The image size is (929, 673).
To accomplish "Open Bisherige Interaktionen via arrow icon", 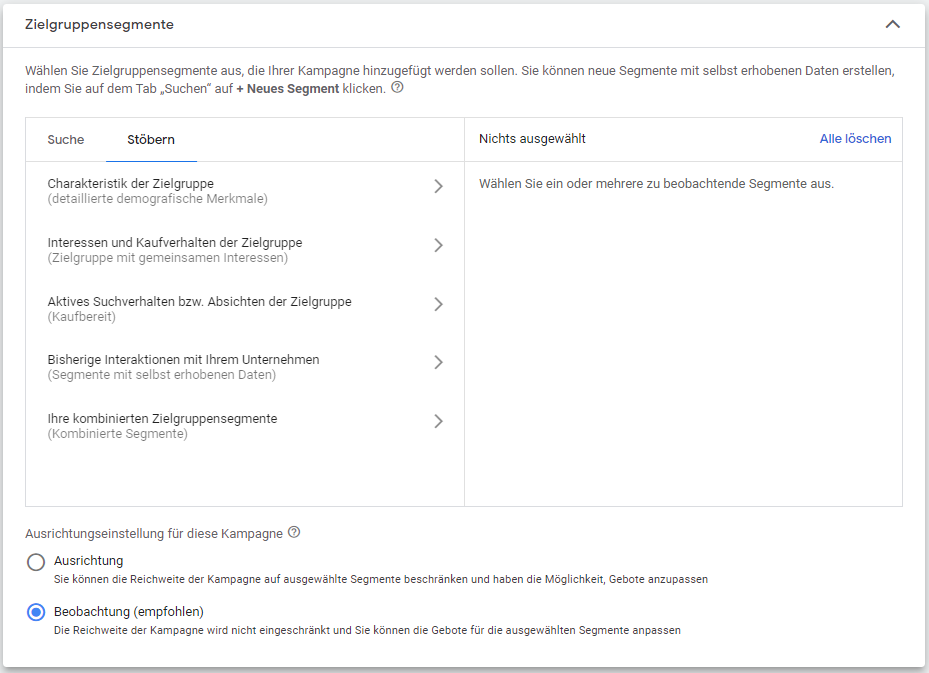I will tap(438, 362).
